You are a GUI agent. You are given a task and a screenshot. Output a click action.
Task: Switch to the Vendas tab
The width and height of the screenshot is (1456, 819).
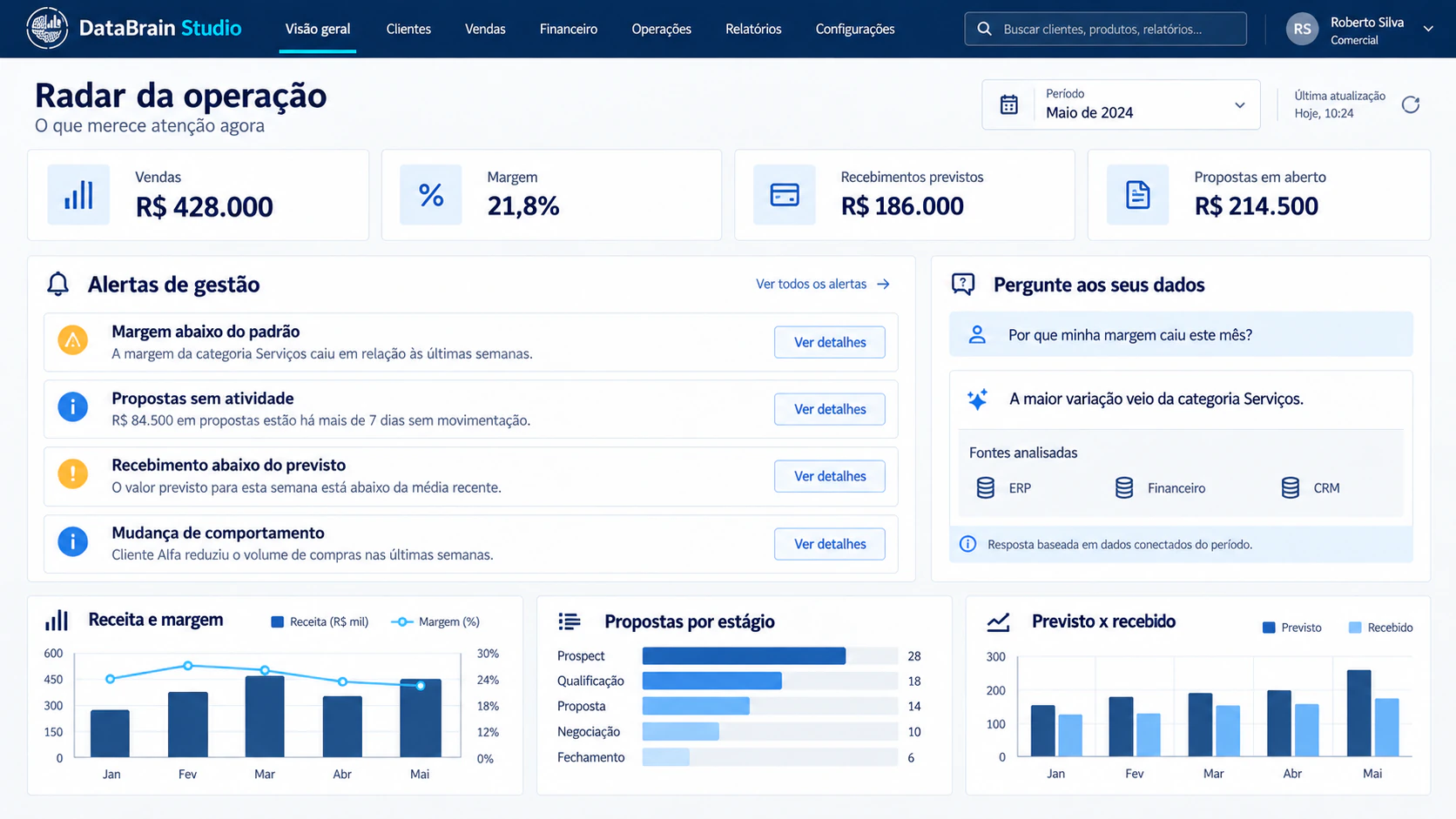click(485, 29)
